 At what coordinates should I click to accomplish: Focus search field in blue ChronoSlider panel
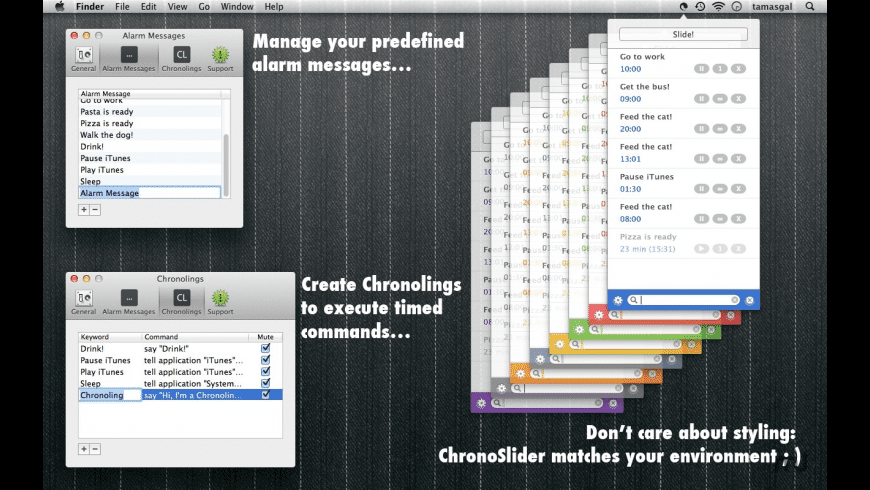(684, 300)
